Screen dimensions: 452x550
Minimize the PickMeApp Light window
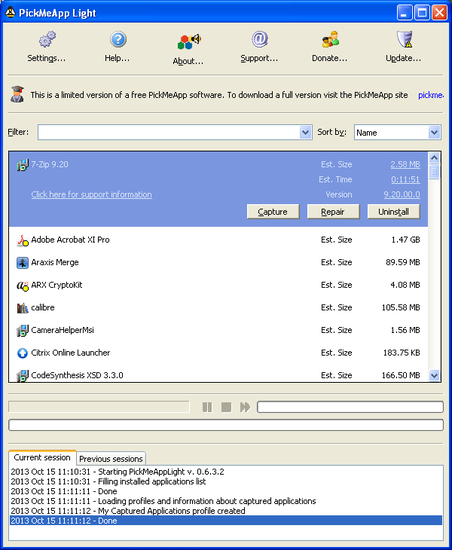click(404, 13)
